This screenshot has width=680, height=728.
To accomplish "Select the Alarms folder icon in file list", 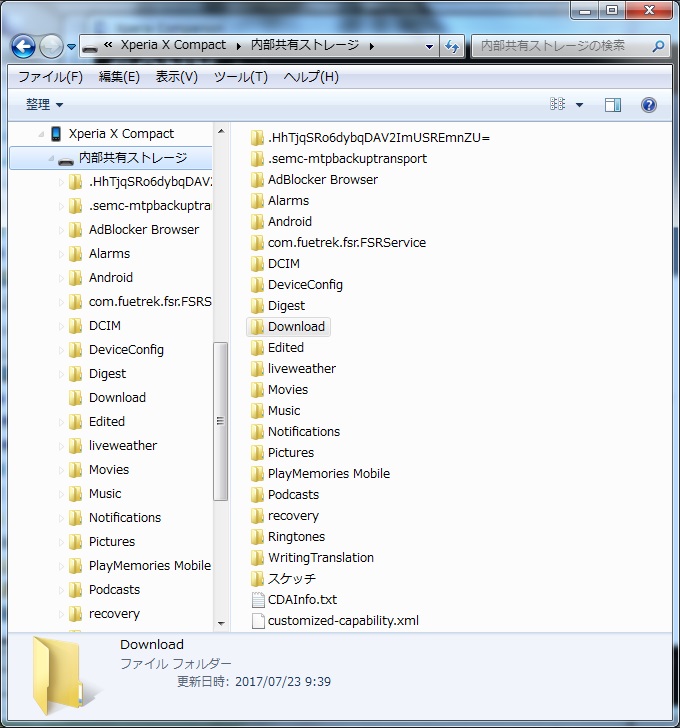I will coord(257,201).
